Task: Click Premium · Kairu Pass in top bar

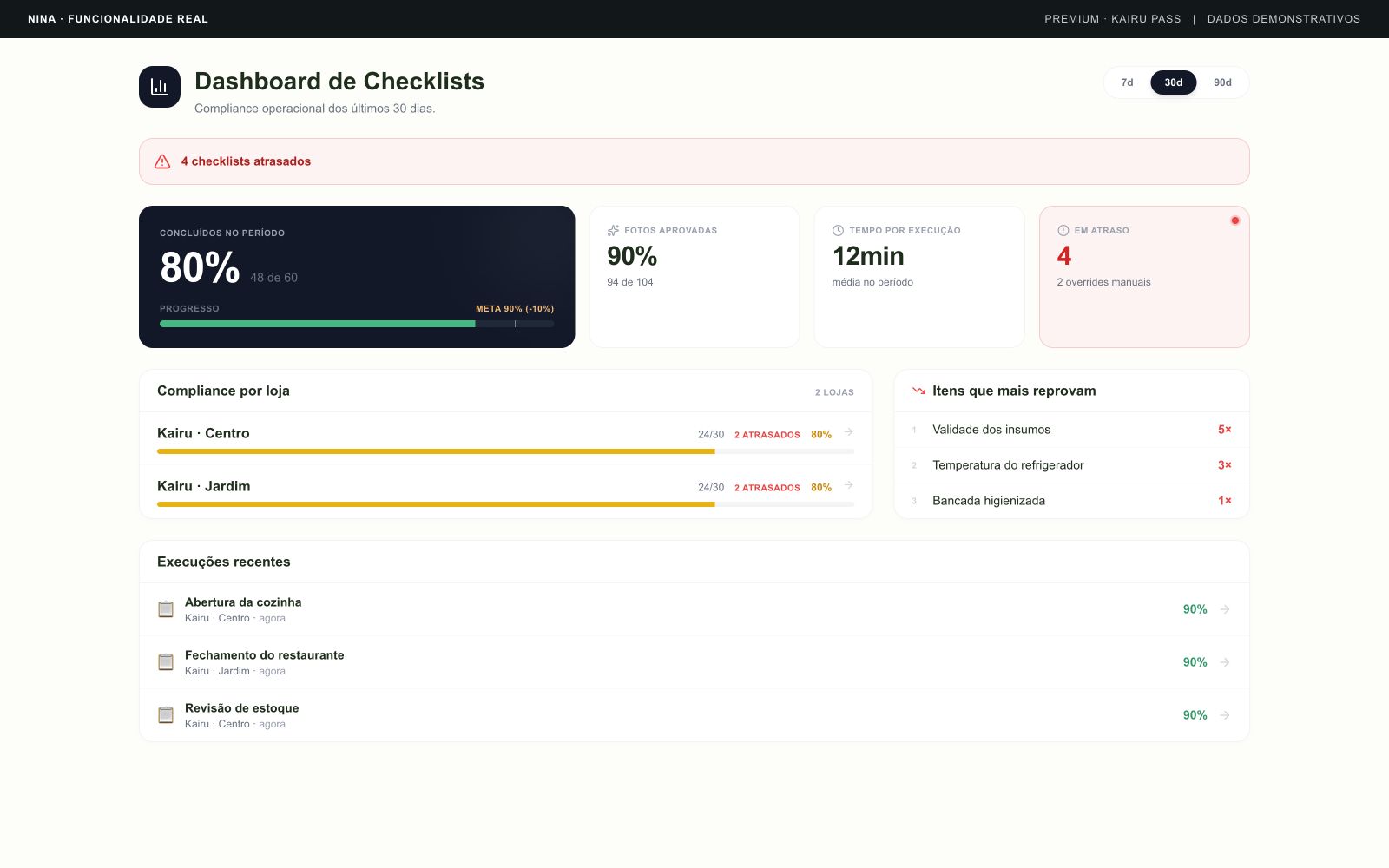Action: (x=1113, y=19)
